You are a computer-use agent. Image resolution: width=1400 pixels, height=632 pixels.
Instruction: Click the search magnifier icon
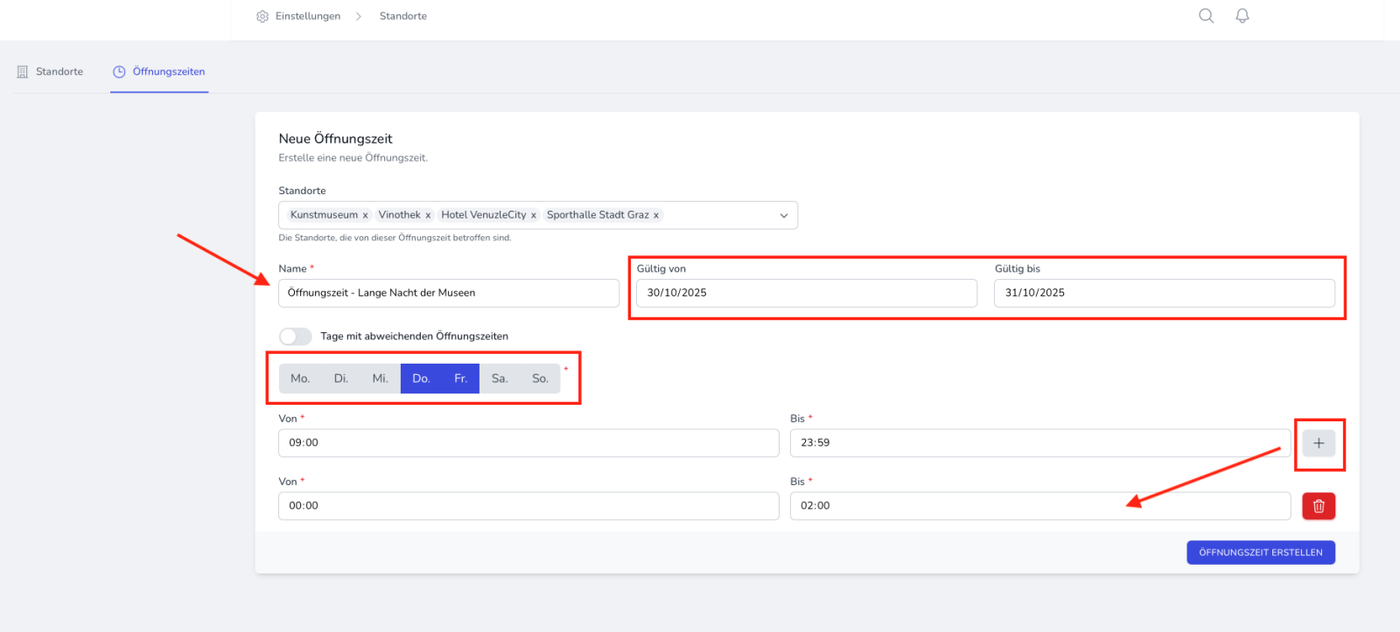[1206, 16]
